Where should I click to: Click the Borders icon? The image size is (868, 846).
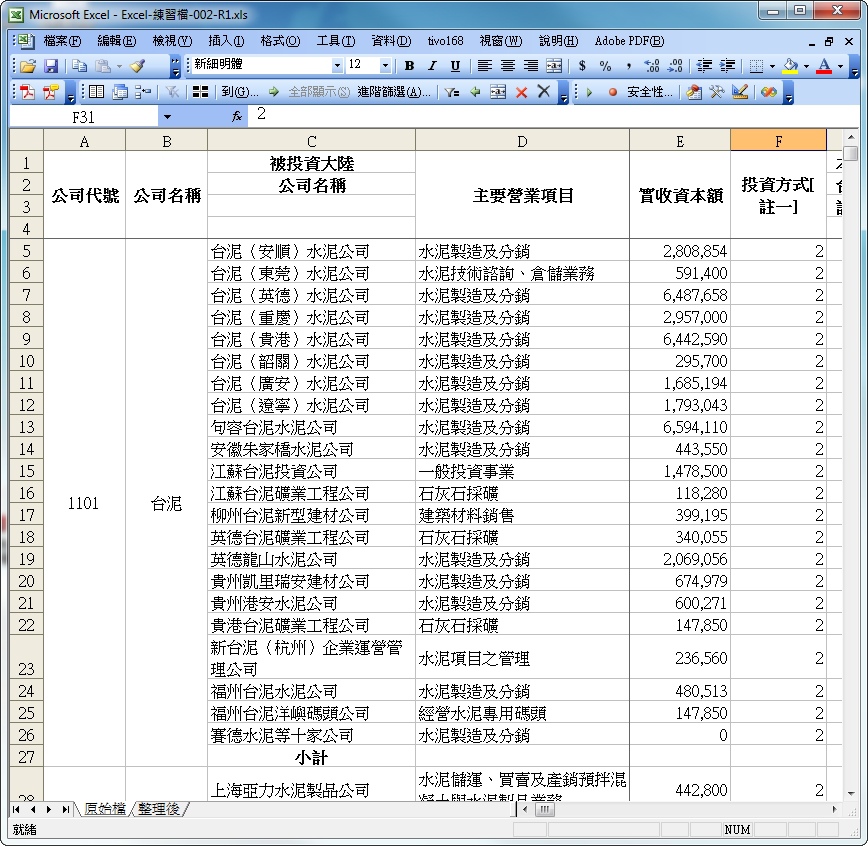[x=756, y=66]
